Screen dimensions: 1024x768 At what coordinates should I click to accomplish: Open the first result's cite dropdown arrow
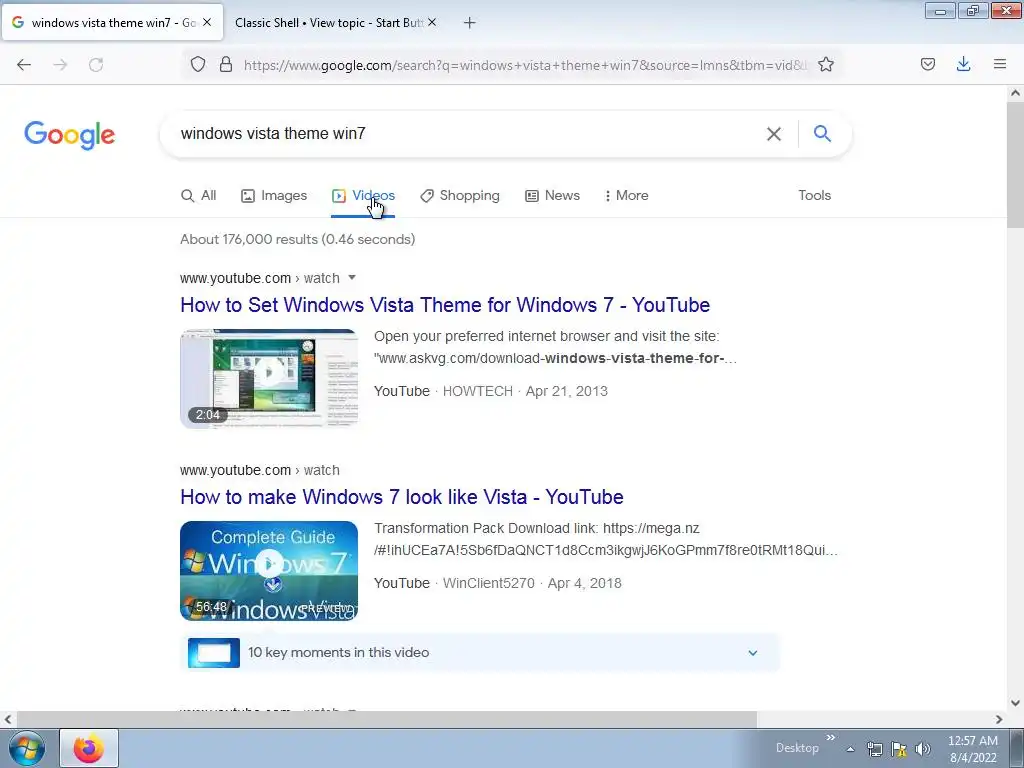352,278
